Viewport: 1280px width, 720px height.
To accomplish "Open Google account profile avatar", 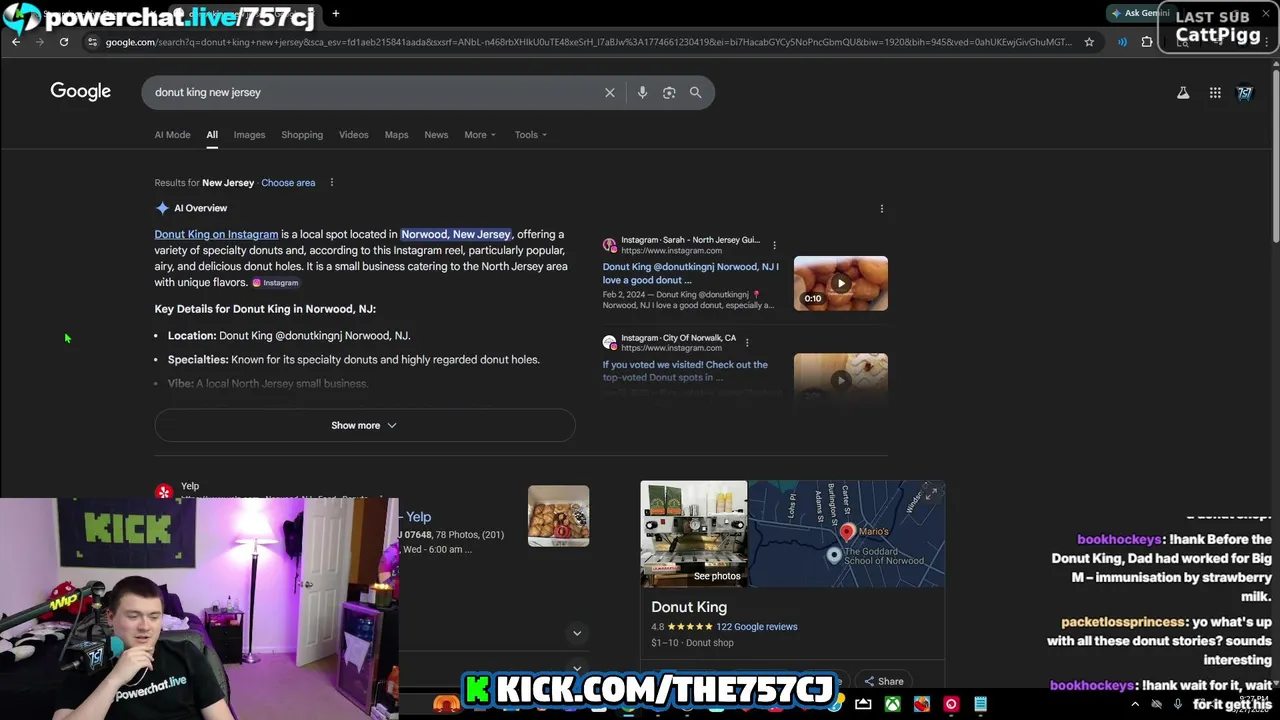I will [1245, 92].
